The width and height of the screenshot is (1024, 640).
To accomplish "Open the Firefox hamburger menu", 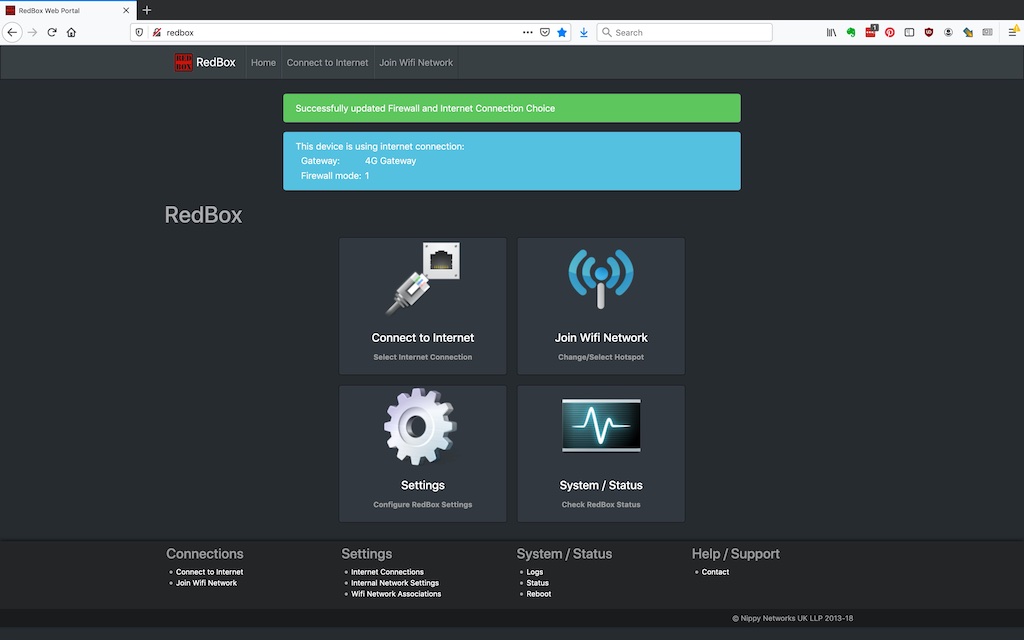I will click(x=1014, y=31).
